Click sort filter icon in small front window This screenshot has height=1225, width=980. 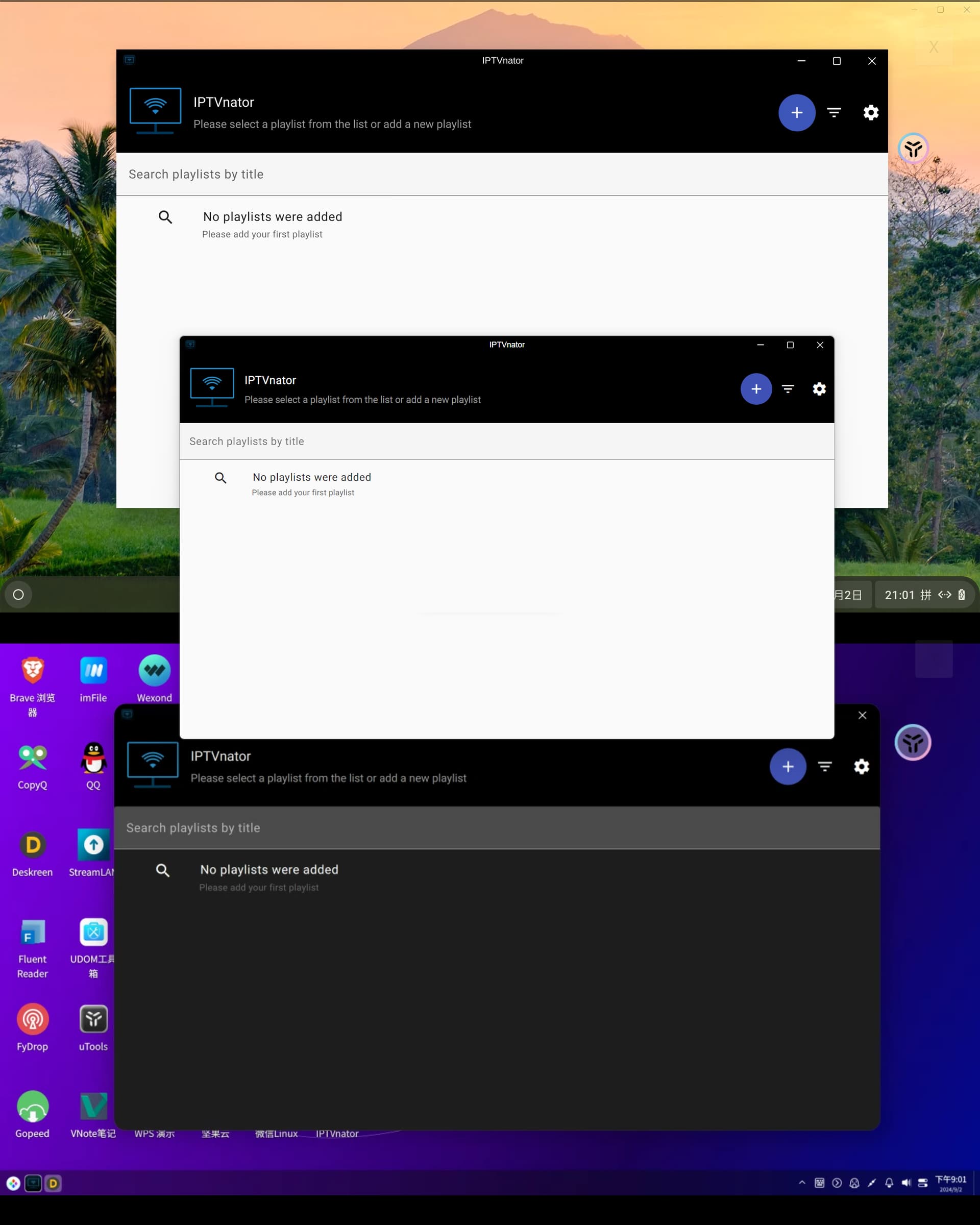tap(788, 388)
